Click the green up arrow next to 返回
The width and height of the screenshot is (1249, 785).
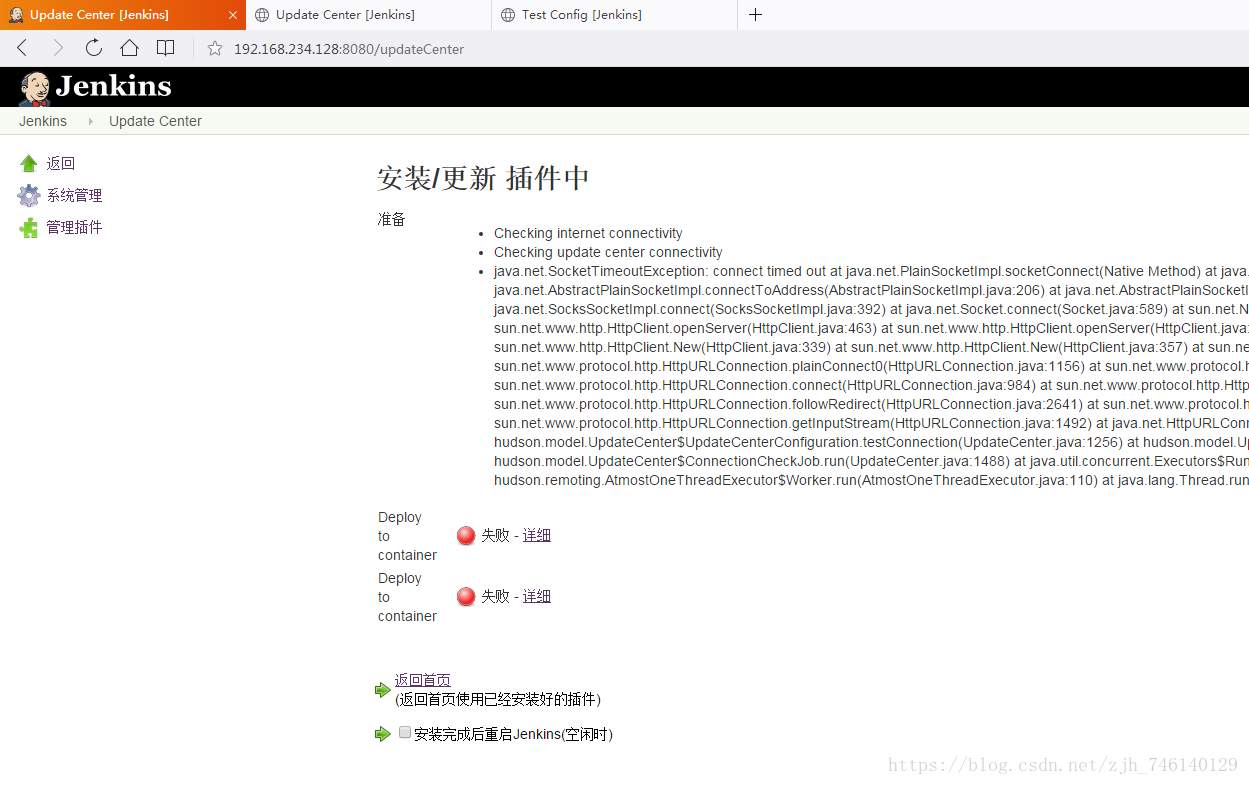click(29, 164)
